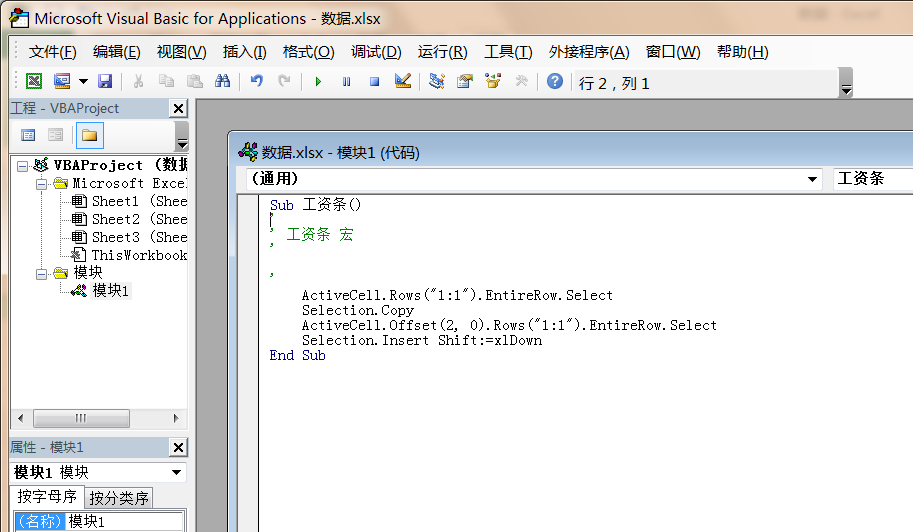Click the Cut scissors icon

coord(138,81)
